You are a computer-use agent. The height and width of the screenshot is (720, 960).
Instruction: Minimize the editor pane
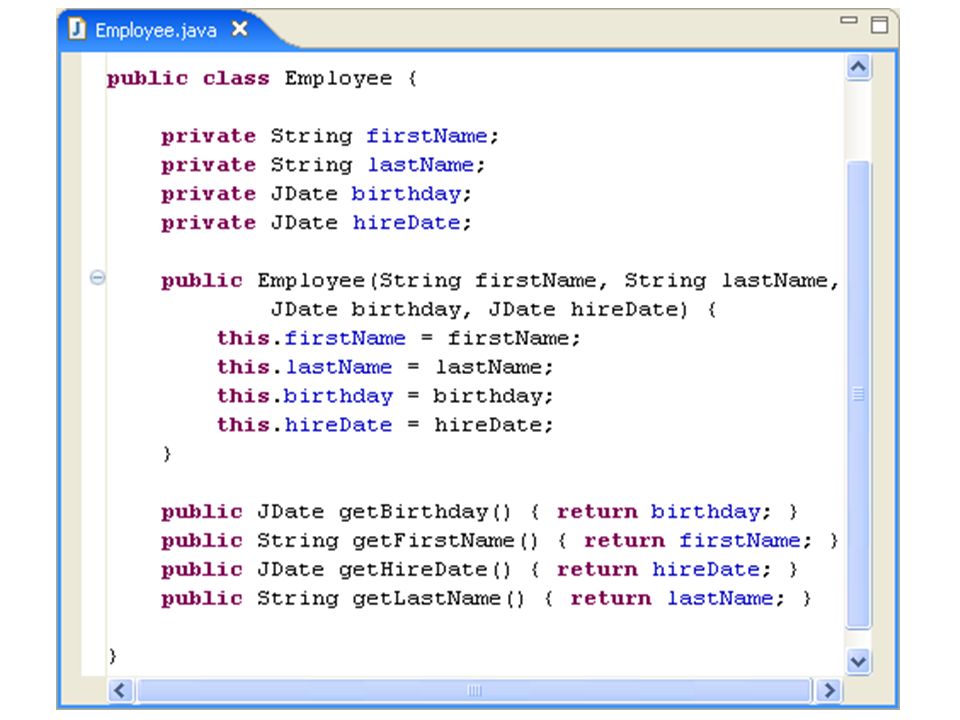pos(849,20)
